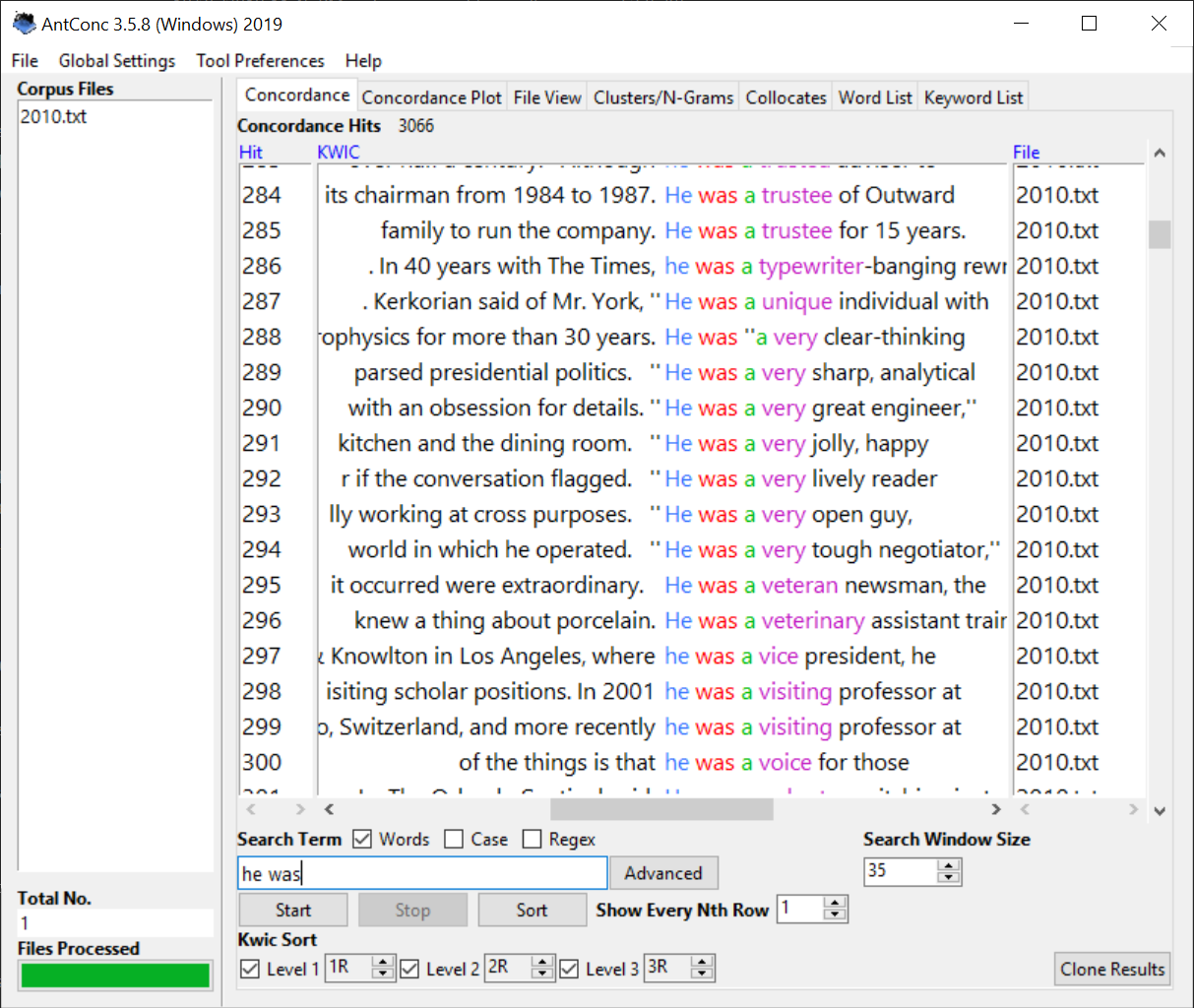
Task: Click the Search Window Size value field
Action: [x=902, y=871]
